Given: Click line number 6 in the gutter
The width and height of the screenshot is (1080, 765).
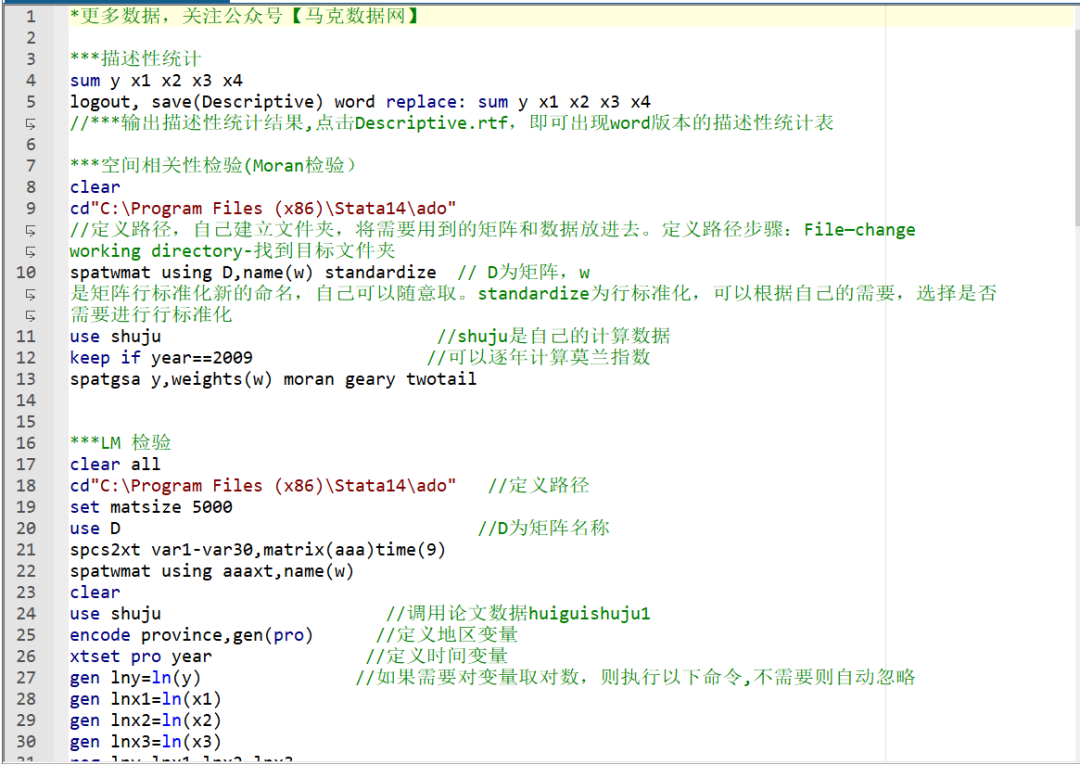Looking at the screenshot, I should point(30,145).
